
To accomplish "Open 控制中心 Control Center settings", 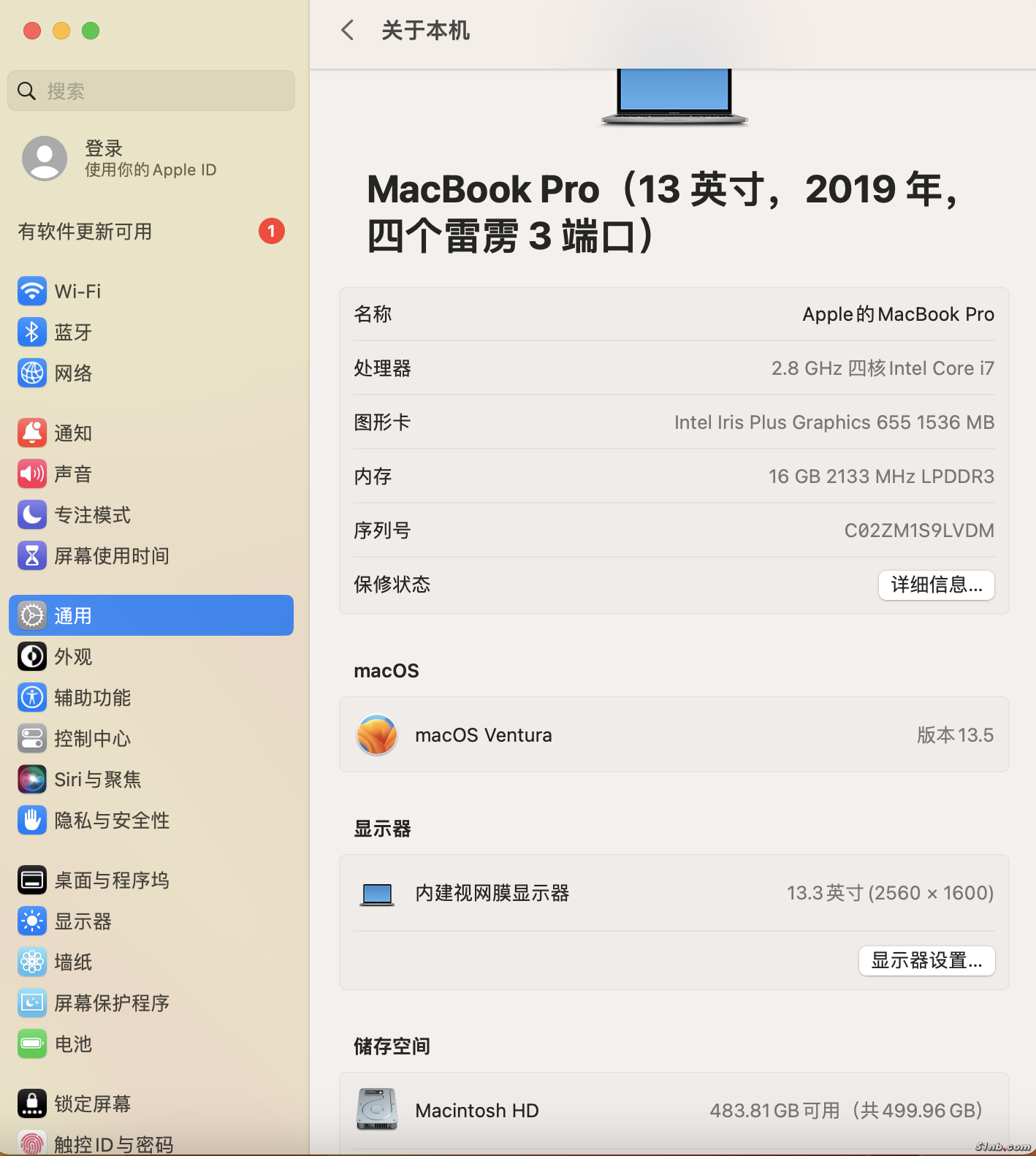I will coord(92,738).
